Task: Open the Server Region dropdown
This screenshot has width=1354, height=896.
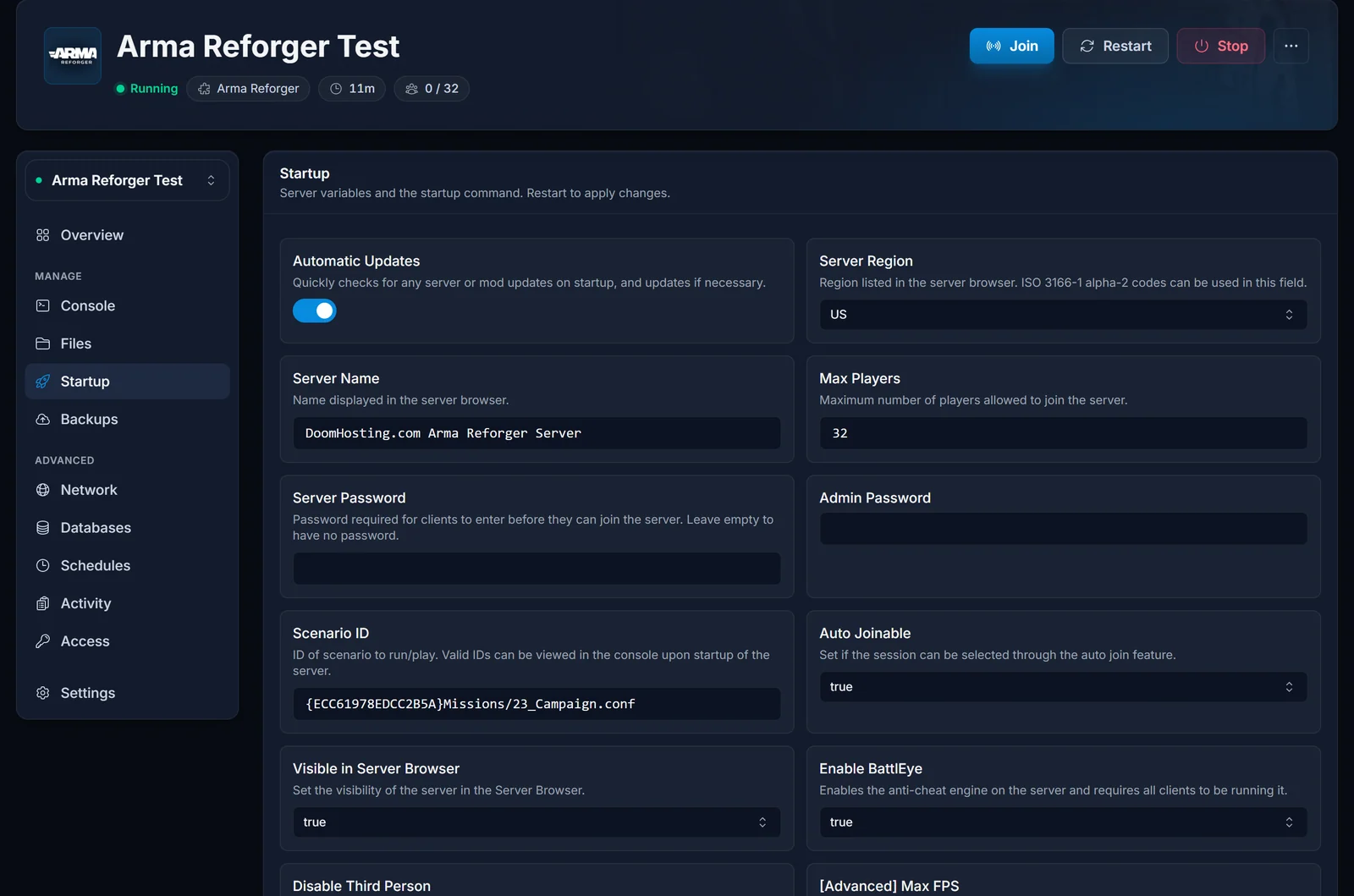Action: (1063, 315)
